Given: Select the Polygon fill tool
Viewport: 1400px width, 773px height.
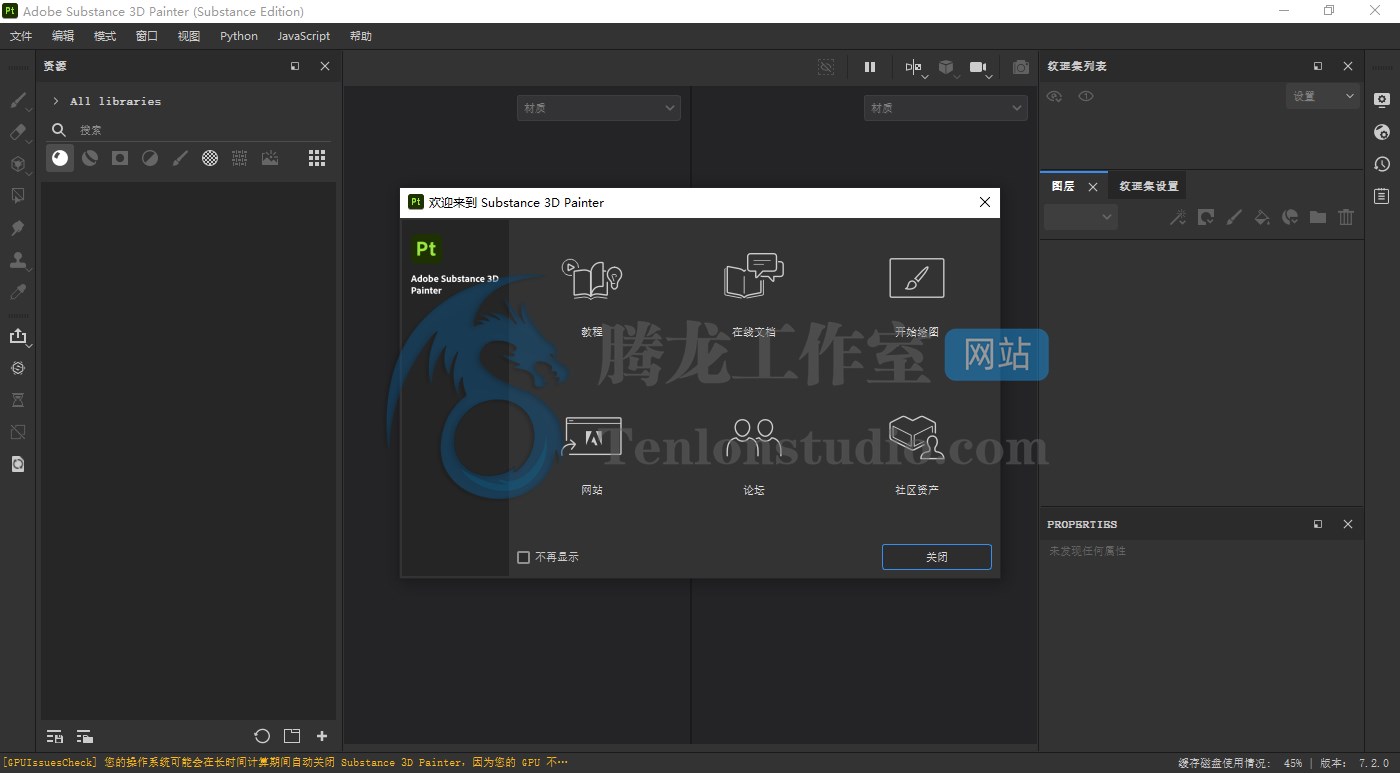Looking at the screenshot, I should point(18,196).
